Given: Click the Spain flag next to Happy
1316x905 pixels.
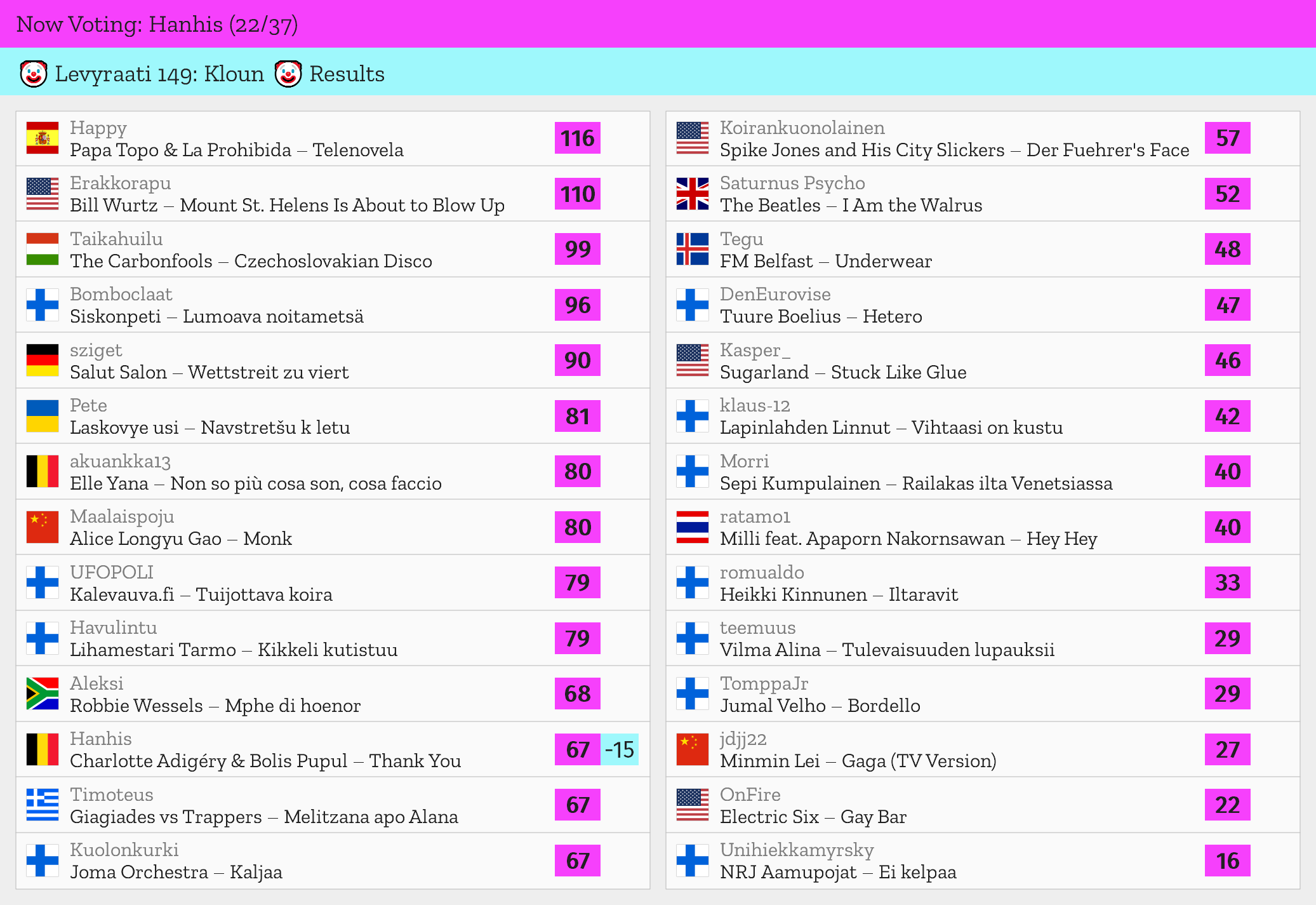Looking at the screenshot, I should 43,138.
